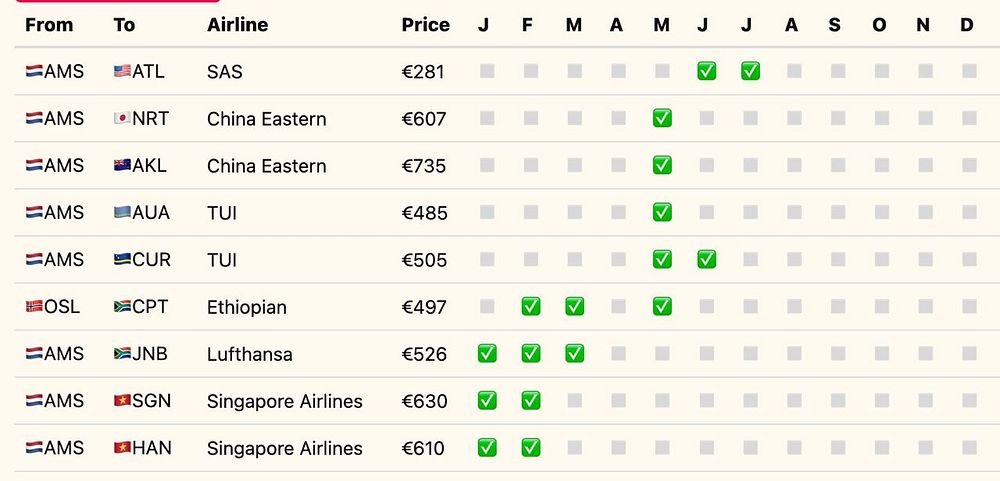Click the Japan flag icon beside NRT
This screenshot has width=1000, height=481.
122,119
